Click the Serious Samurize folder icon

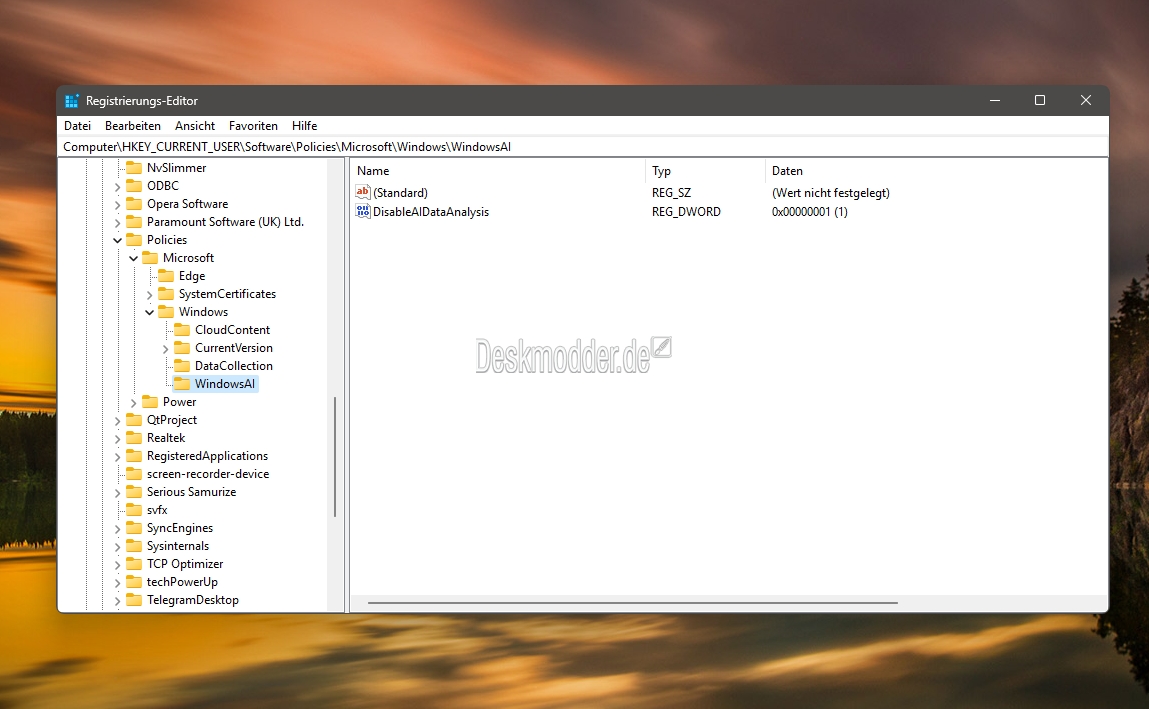134,492
